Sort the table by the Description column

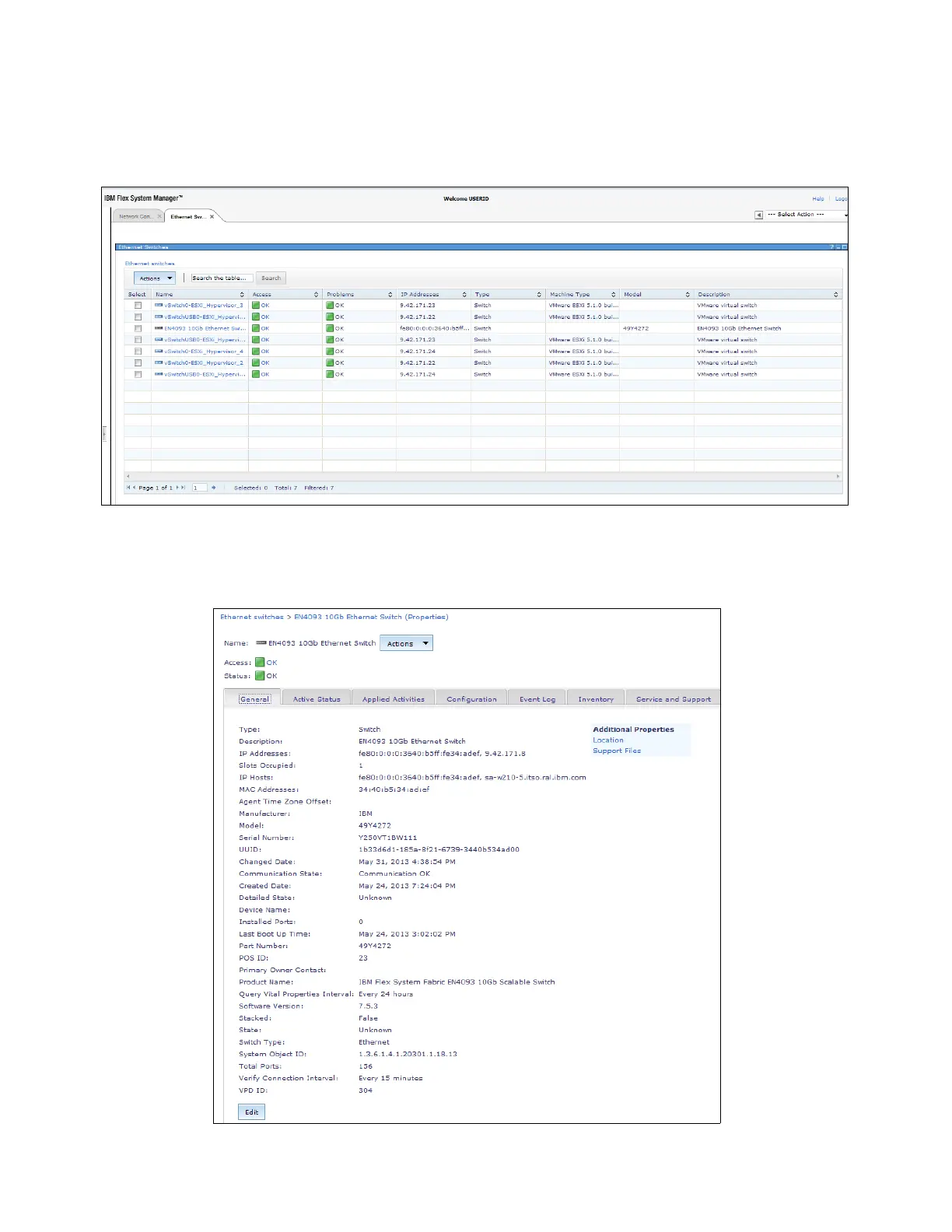click(768, 295)
